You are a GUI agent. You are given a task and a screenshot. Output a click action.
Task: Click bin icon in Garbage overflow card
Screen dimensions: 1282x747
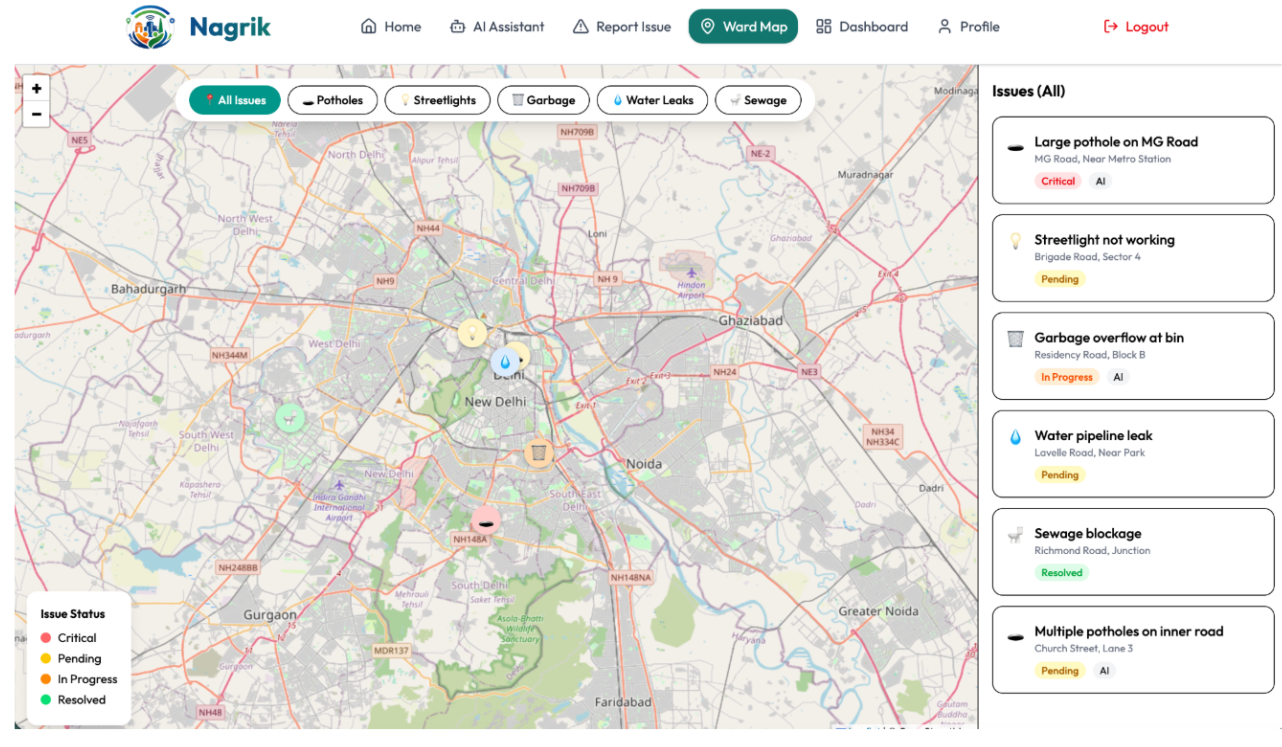1015,339
